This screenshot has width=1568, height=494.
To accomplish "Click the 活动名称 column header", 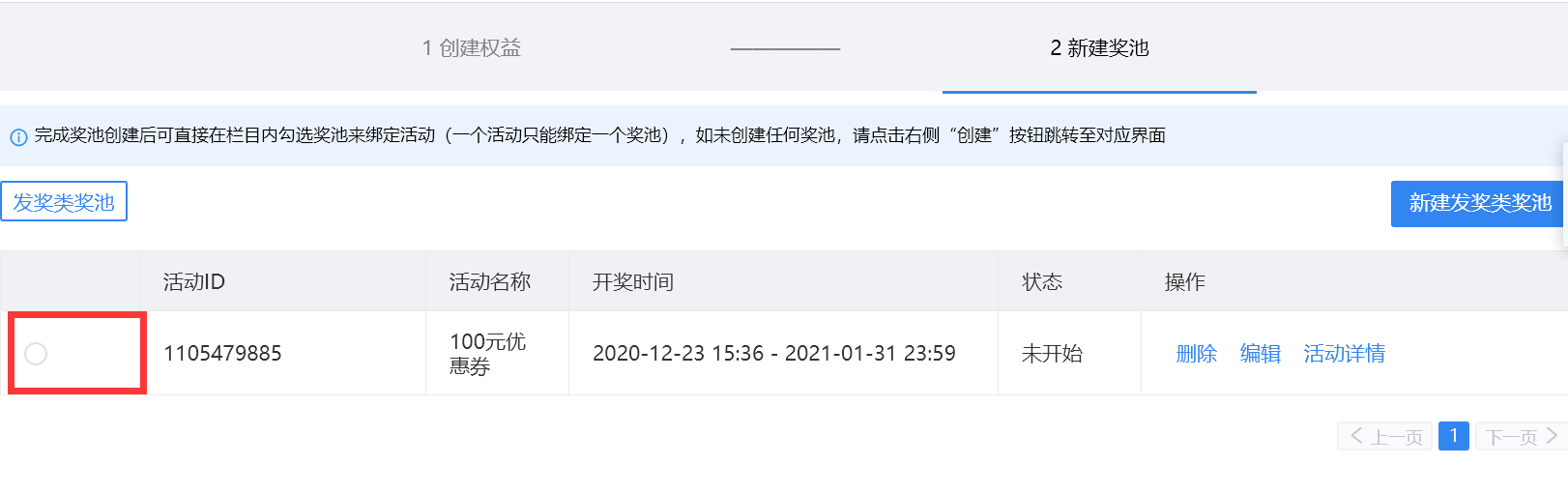I will pyautogui.click(x=489, y=281).
